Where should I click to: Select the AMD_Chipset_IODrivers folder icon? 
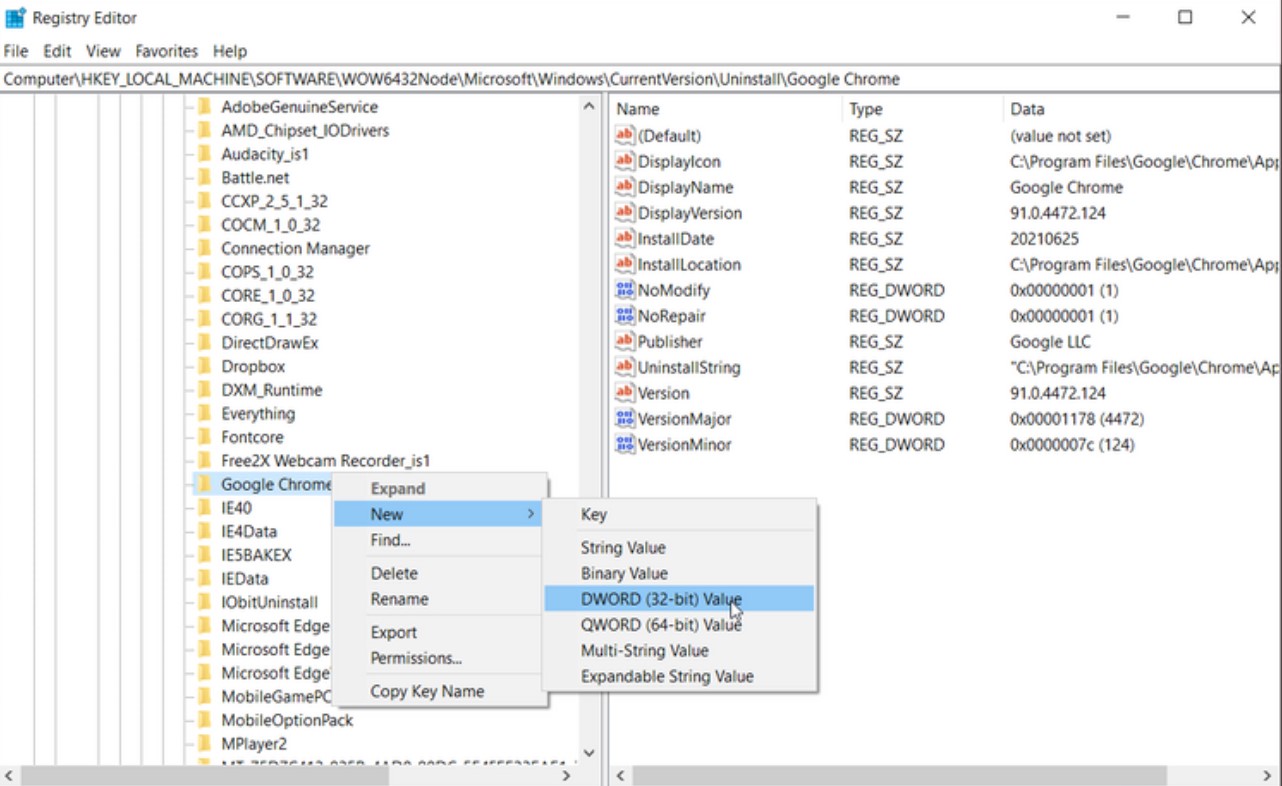[204, 130]
